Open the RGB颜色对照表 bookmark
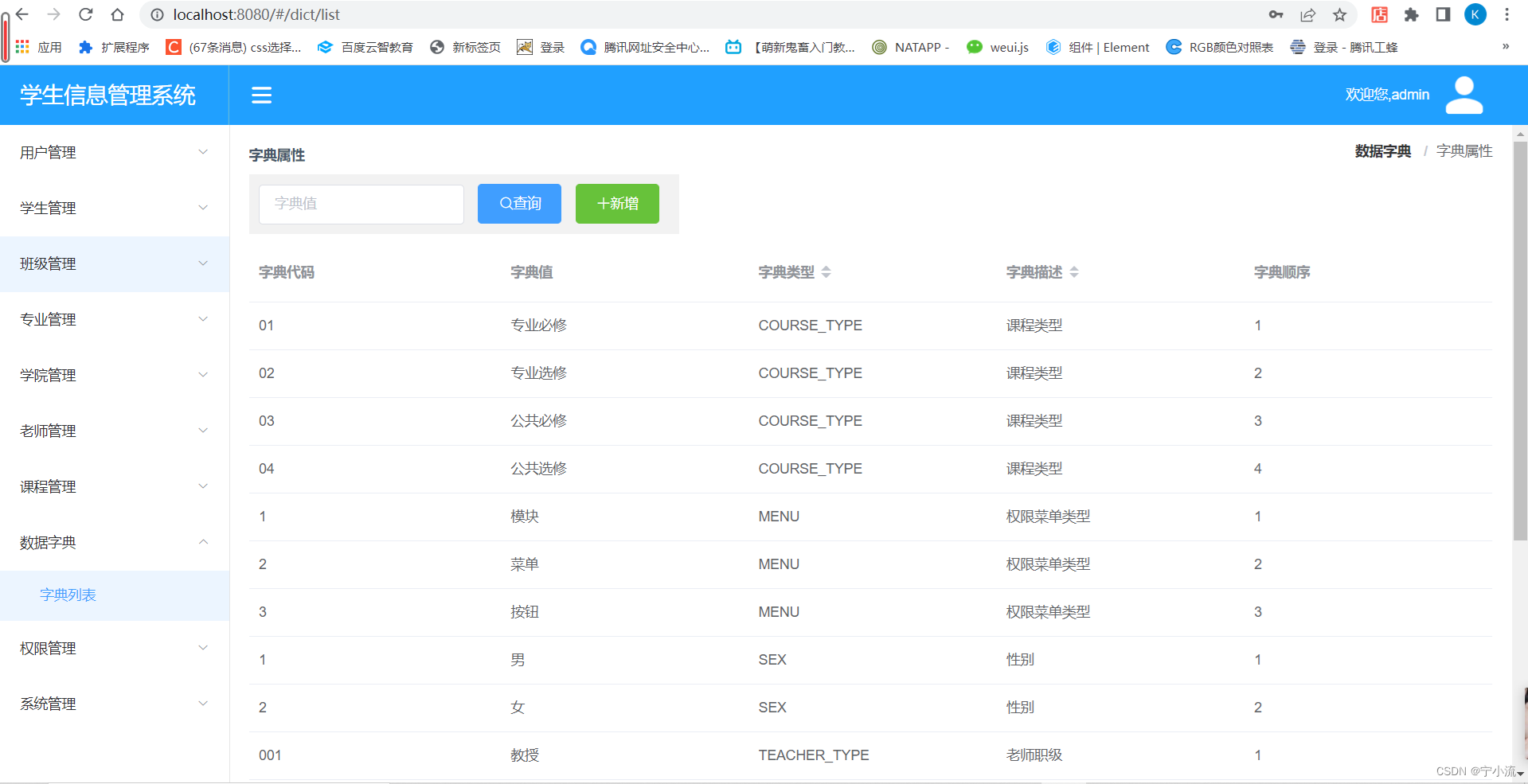The height and width of the screenshot is (784, 1528). click(x=1219, y=47)
